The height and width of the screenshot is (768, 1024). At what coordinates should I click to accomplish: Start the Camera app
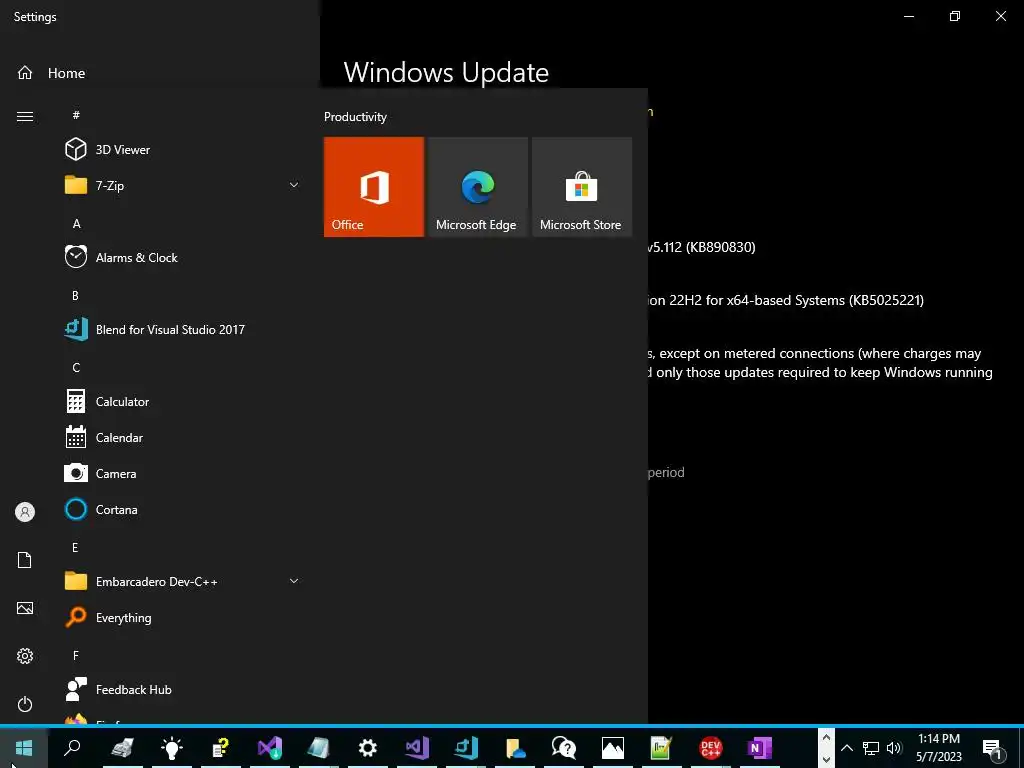(x=183, y=473)
